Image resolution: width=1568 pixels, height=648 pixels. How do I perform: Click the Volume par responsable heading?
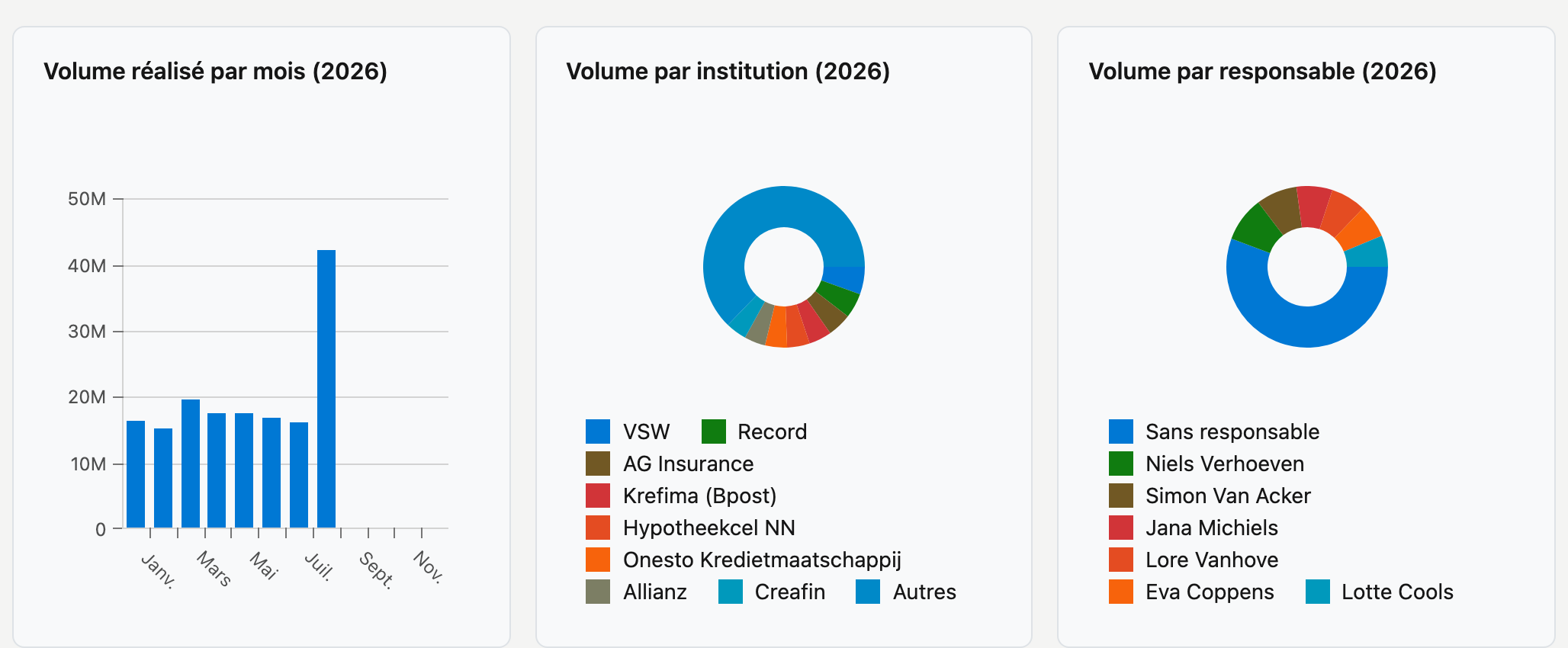click(1263, 72)
